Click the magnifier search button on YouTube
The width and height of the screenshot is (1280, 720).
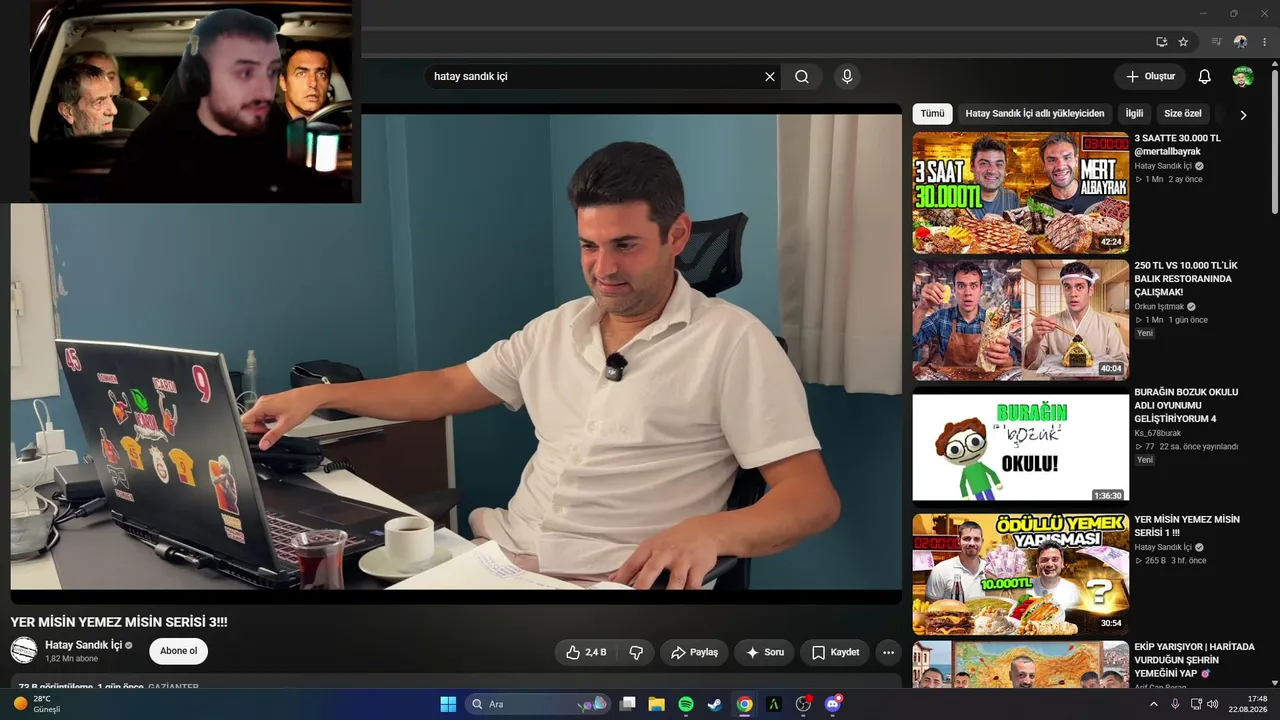click(x=802, y=77)
